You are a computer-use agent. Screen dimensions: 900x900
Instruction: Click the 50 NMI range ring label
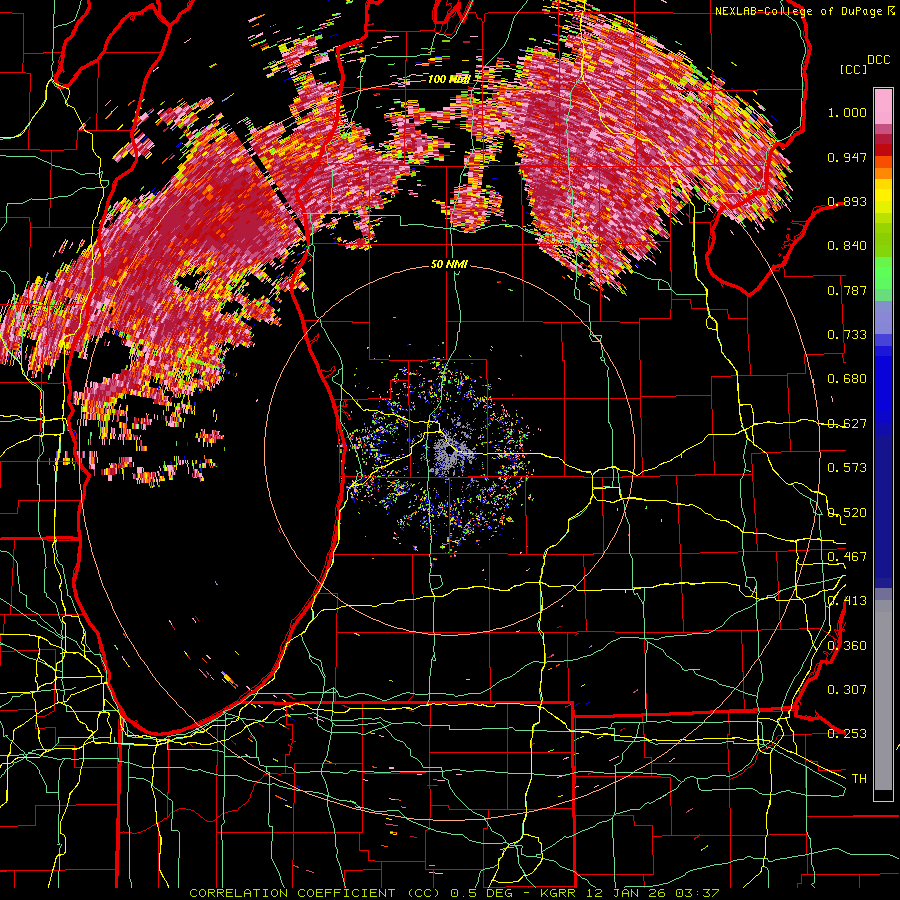(449, 265)
